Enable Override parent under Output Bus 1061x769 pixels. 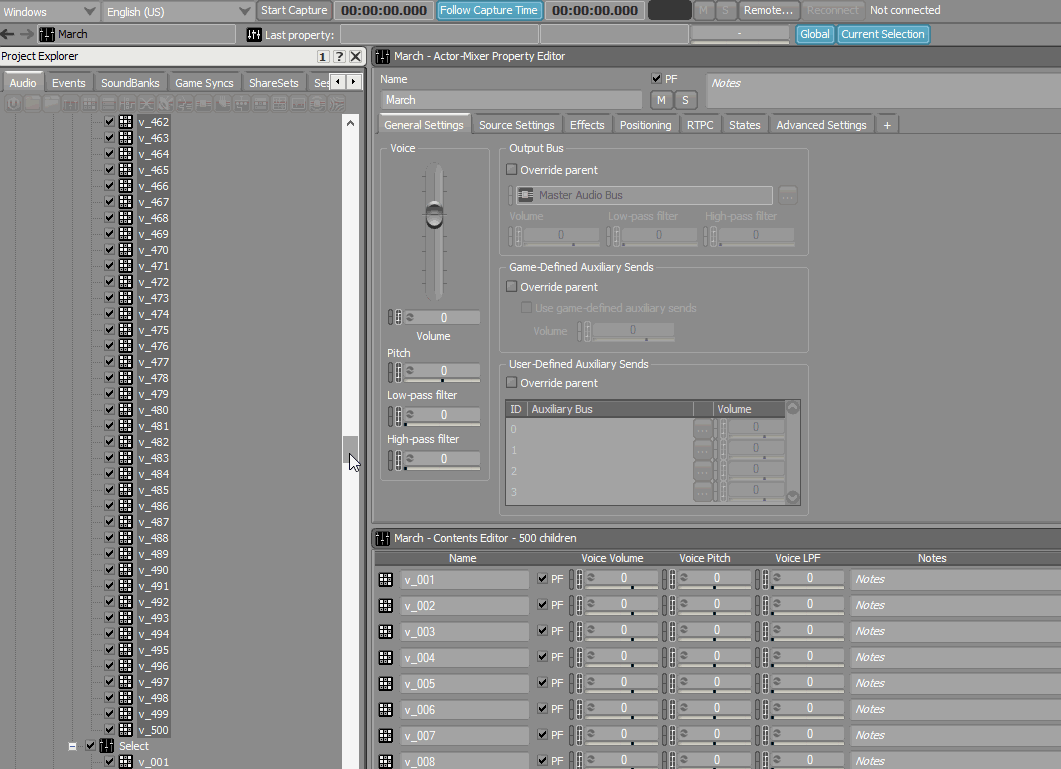512,169
